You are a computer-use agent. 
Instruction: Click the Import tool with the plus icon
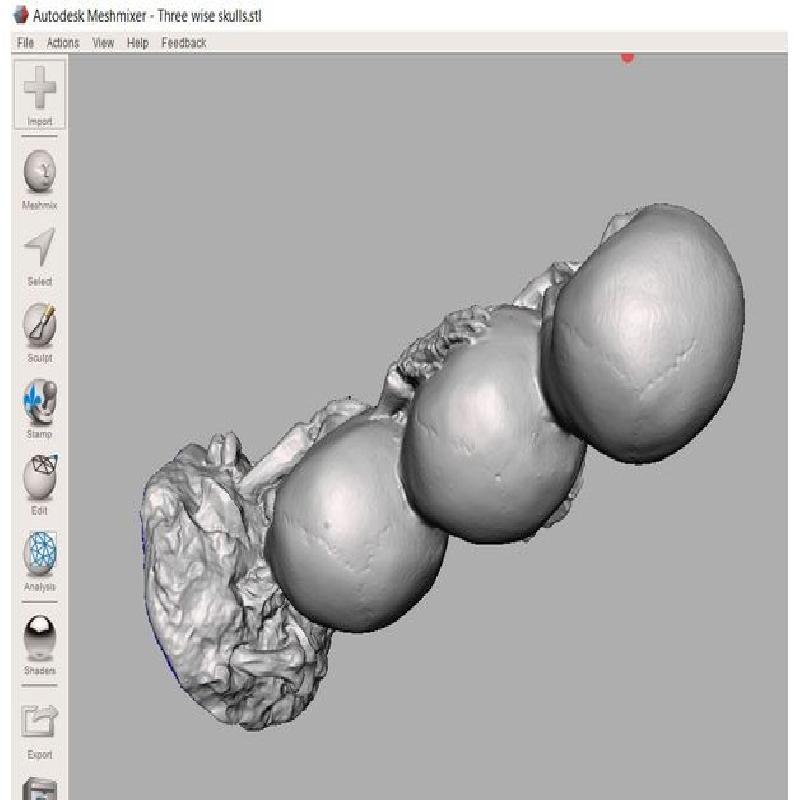[x=40, y=94]
